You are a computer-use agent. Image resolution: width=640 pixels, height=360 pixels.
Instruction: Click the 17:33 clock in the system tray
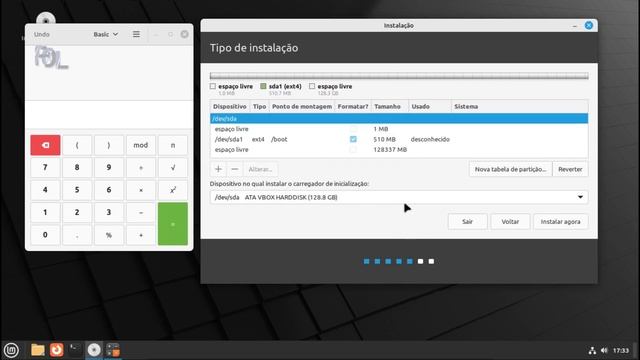tap(621, 350)
